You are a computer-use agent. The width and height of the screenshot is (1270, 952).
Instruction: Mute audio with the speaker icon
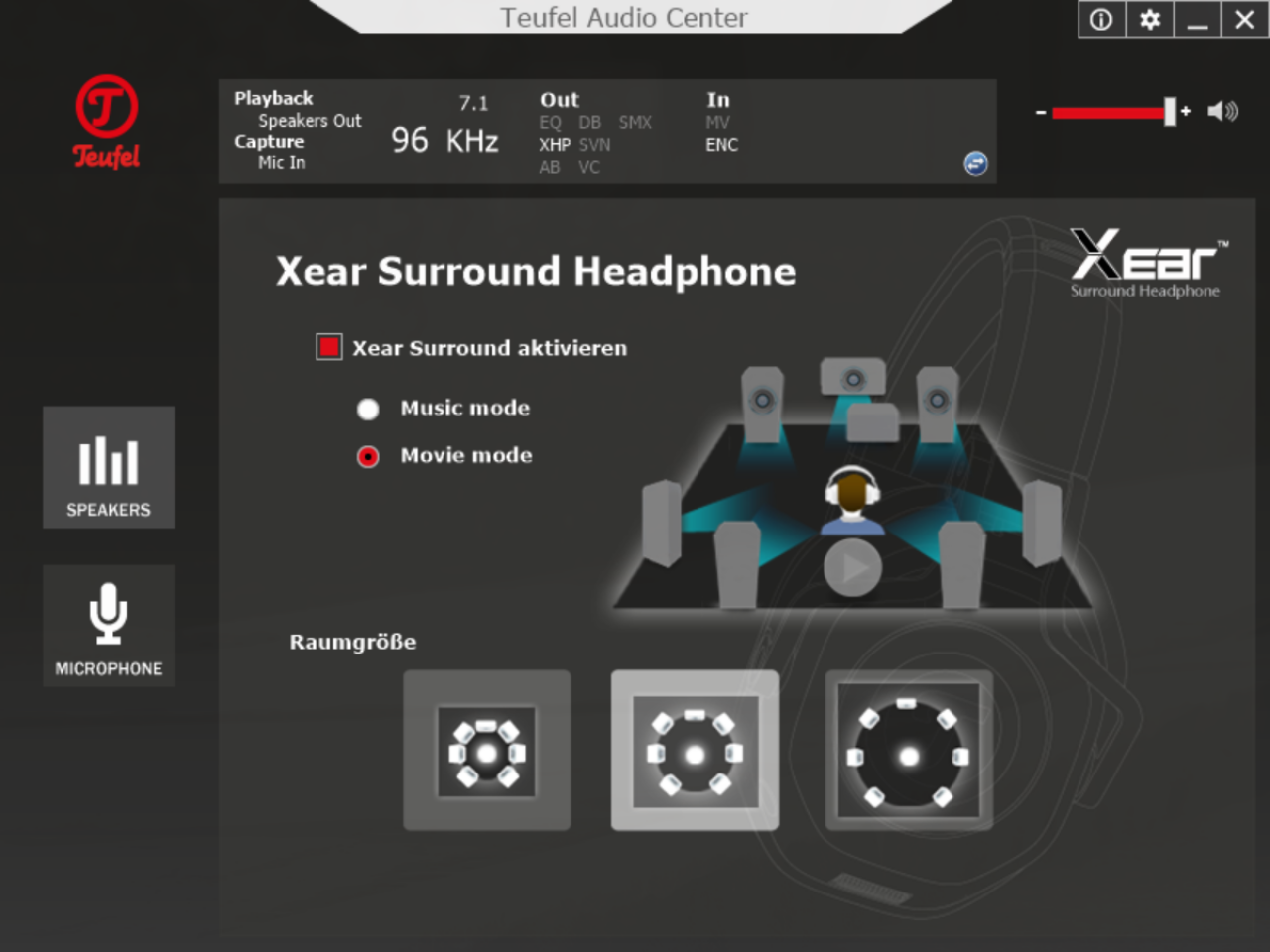[1223, 111]
